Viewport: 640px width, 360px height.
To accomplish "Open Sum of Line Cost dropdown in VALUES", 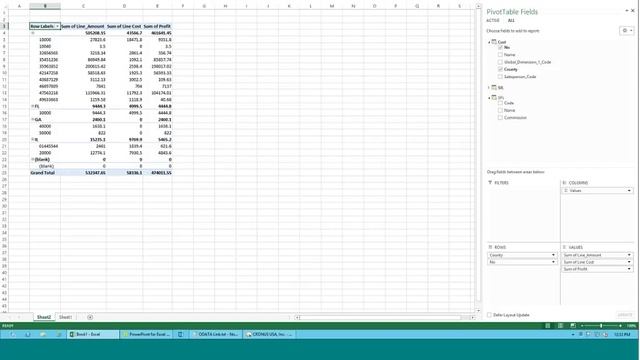I will click(629, 262).
